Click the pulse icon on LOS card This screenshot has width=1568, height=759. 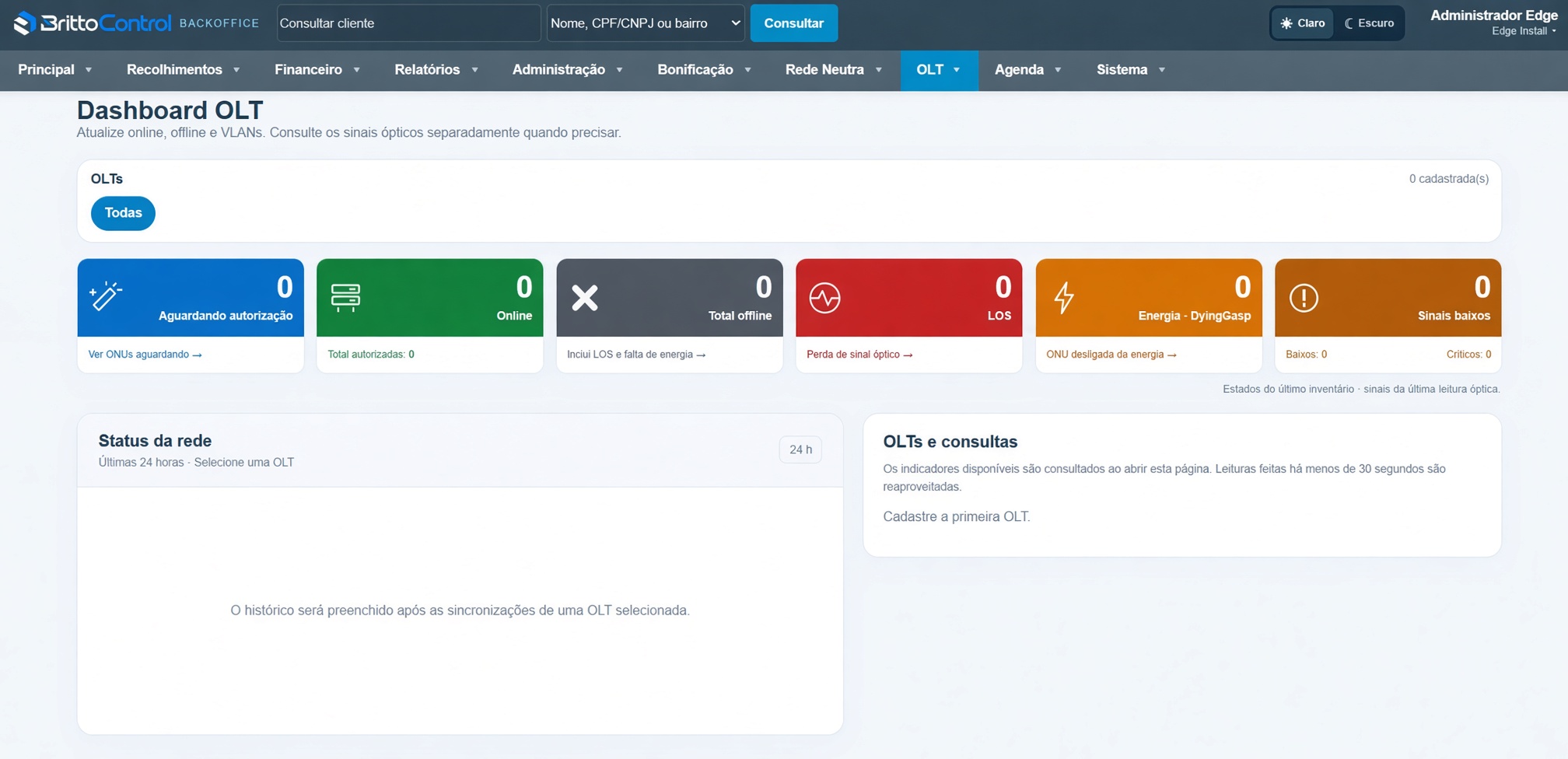click(824, 297)
